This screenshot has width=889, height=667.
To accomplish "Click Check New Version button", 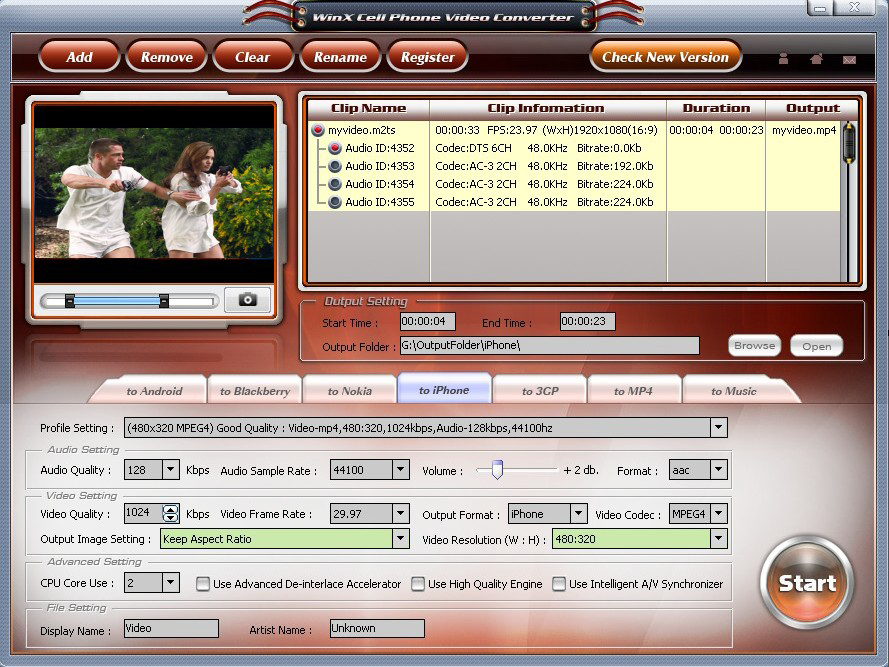I will tap(665, 57).
